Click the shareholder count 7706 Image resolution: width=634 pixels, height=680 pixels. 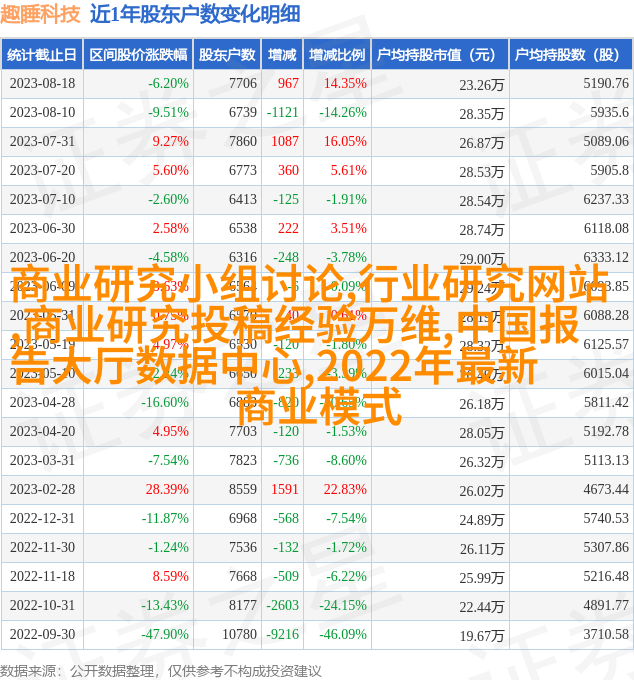pos(243,83)
